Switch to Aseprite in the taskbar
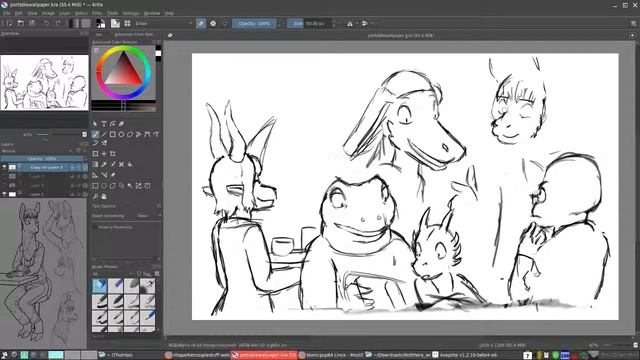The width and height of the screenshot is (640, 360). point(464,355)
